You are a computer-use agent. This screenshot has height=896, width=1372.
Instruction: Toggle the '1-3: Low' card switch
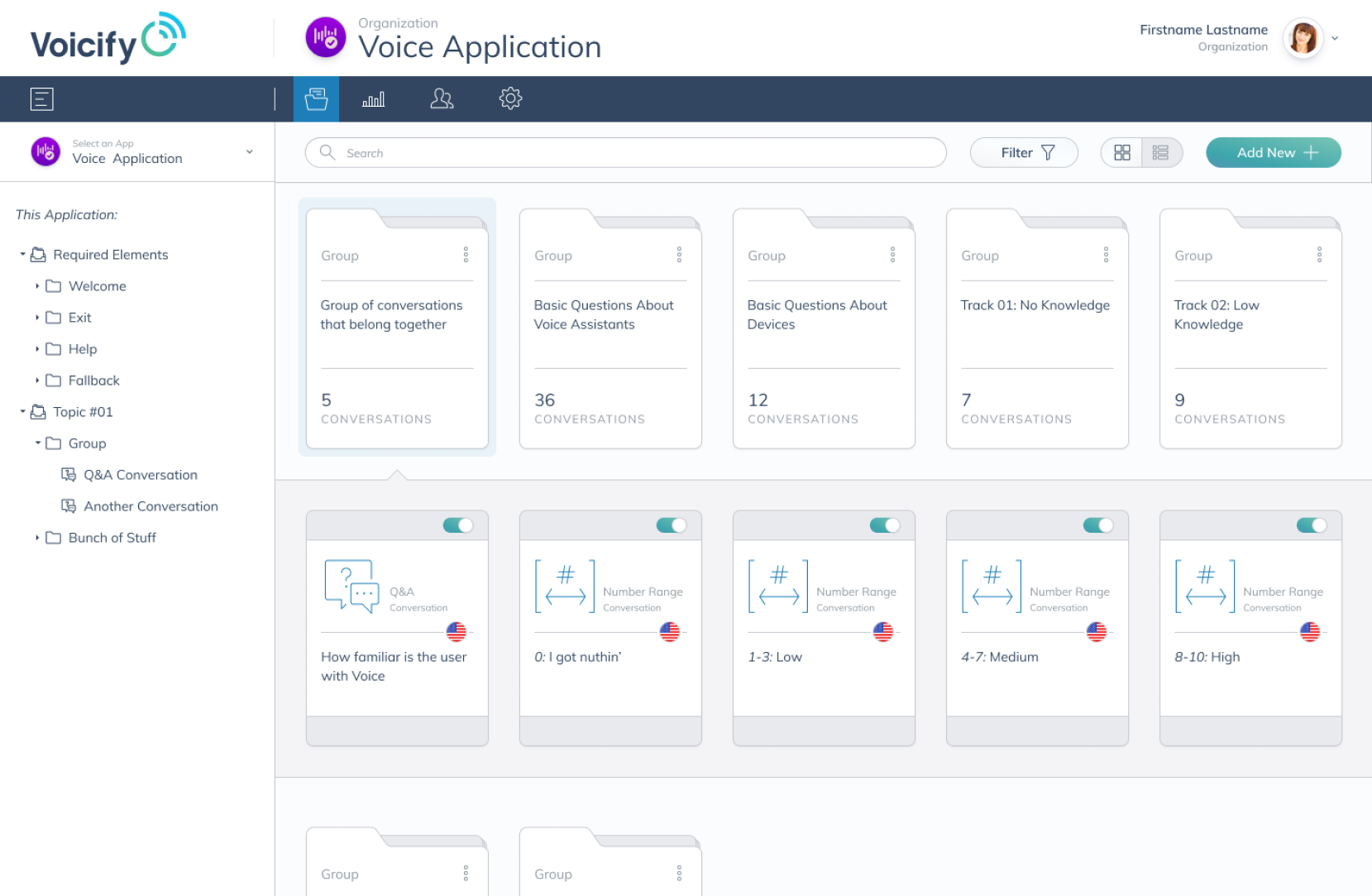(885, 525)
